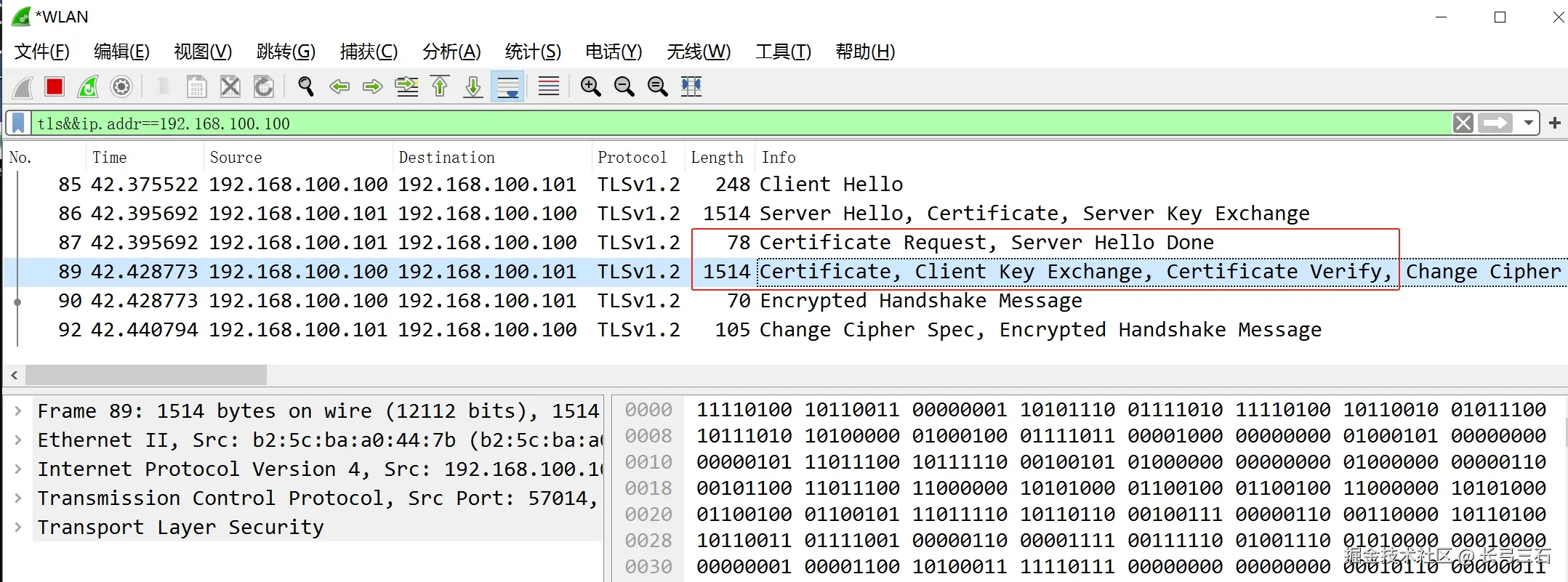Expand Transmission Control Protocol details

[18, 498]
